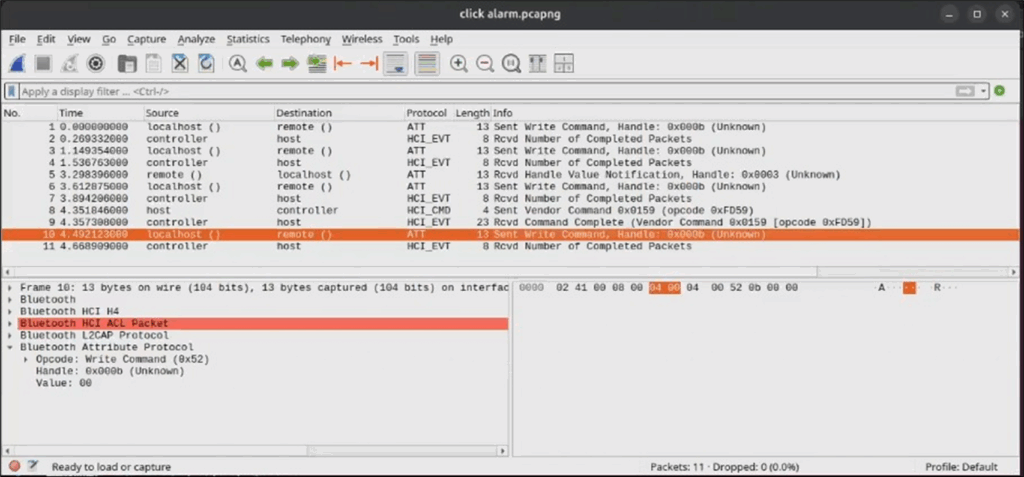Screen dimensions: 1024x477
Task: Sort by the Info column header
Action: click(x=755, y=113)
